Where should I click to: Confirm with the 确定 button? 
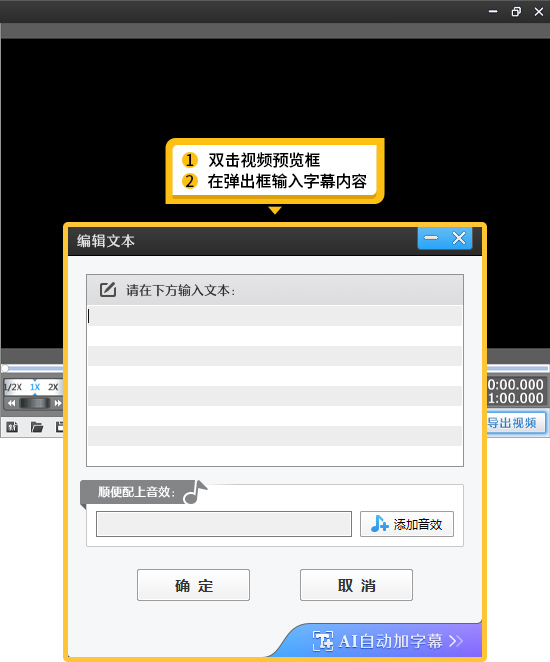tap(193, 585)
